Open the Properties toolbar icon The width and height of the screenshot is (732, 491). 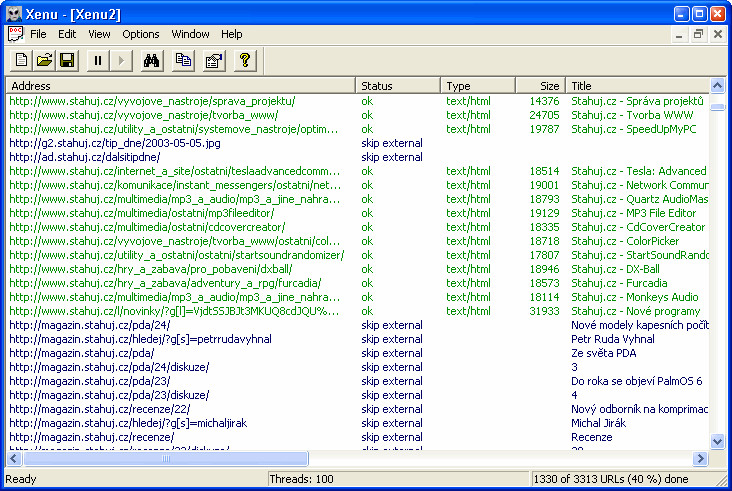coord(214,61)
